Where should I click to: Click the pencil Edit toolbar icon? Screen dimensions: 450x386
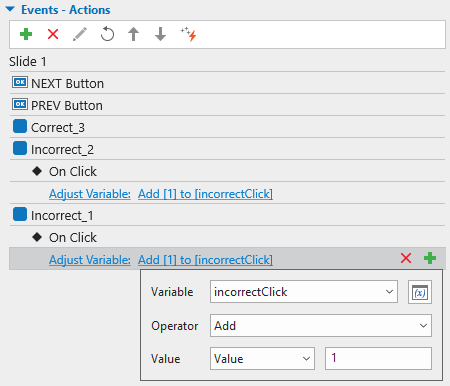click(80, 34)
